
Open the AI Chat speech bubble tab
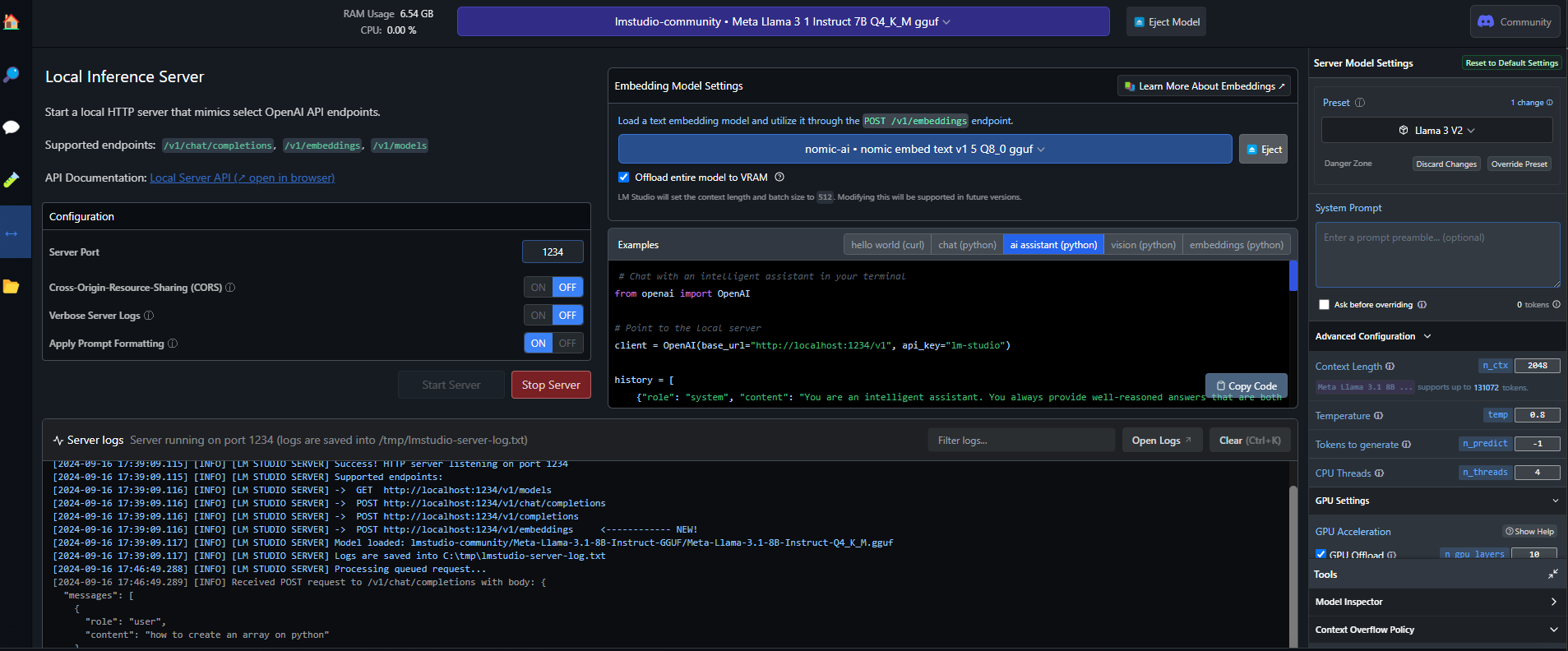[12, 127]
